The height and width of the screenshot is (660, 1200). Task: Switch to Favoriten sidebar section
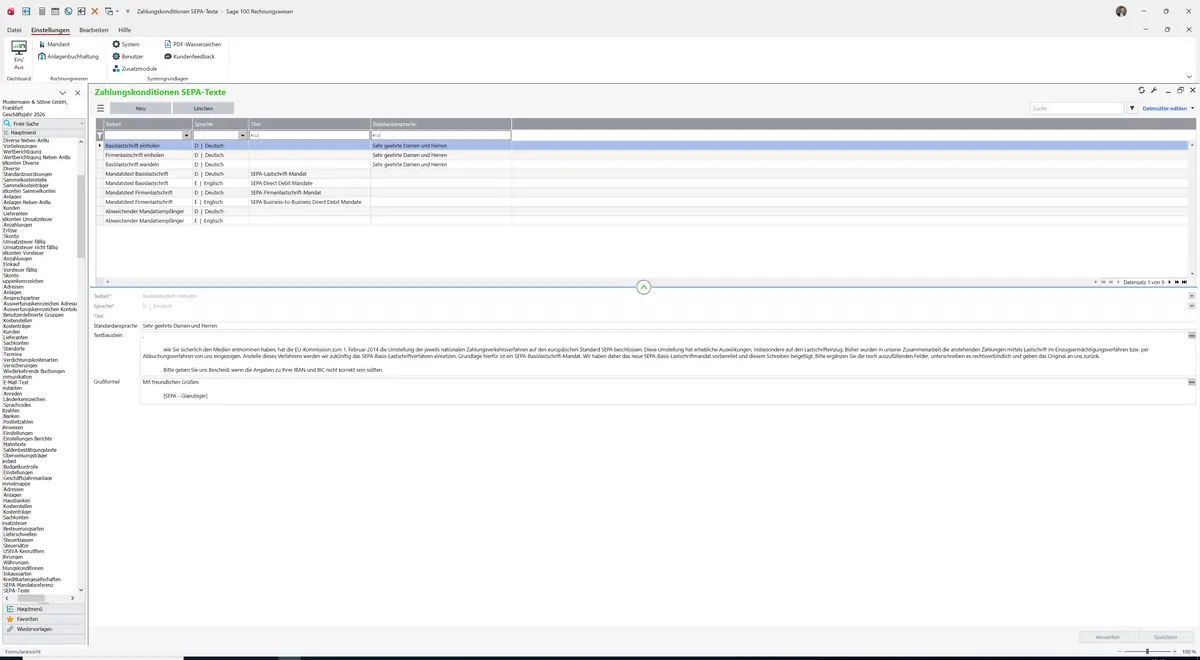43,619
